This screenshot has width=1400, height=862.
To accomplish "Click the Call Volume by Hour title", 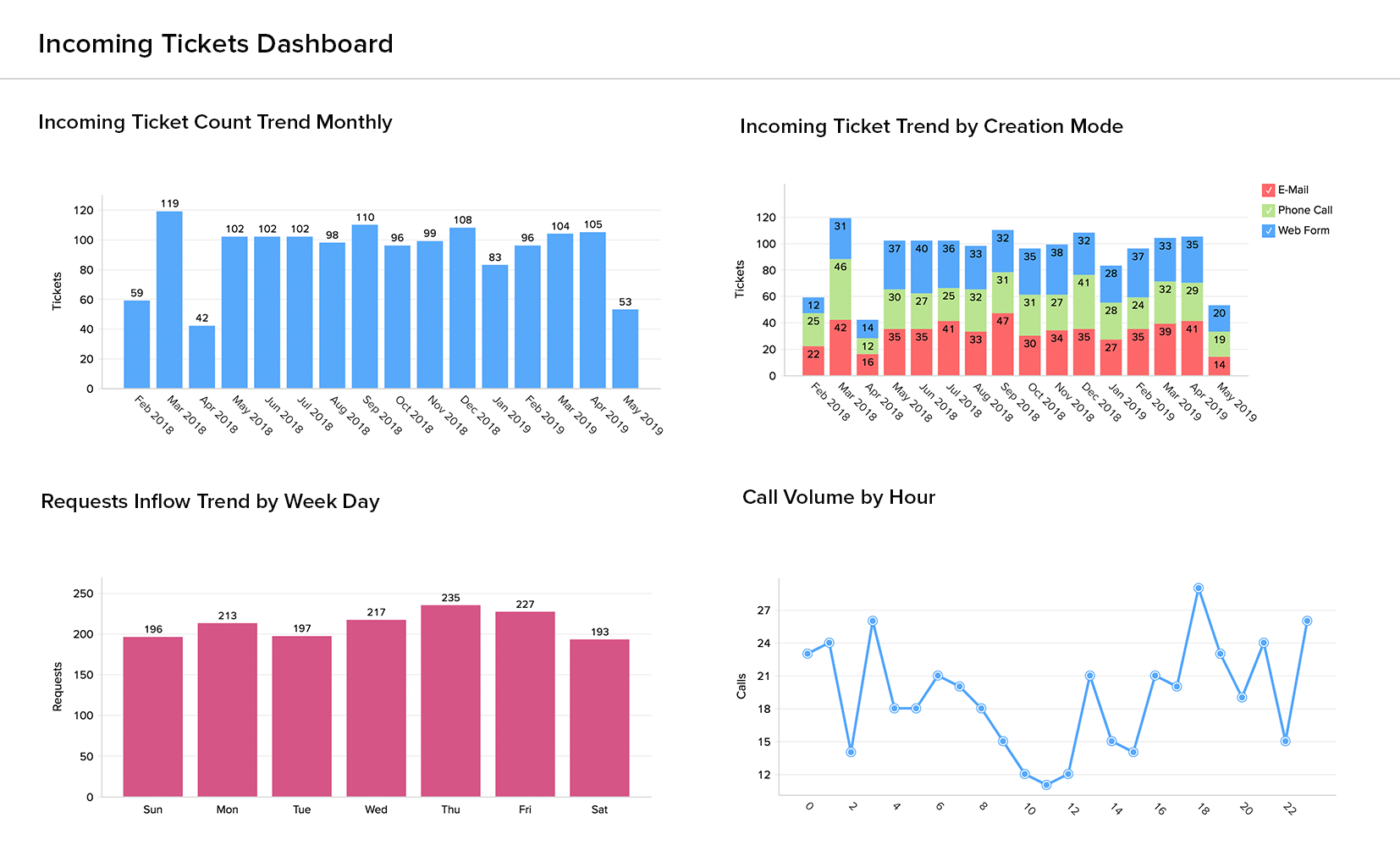I will pyautogui.click(x=839, y=498).
